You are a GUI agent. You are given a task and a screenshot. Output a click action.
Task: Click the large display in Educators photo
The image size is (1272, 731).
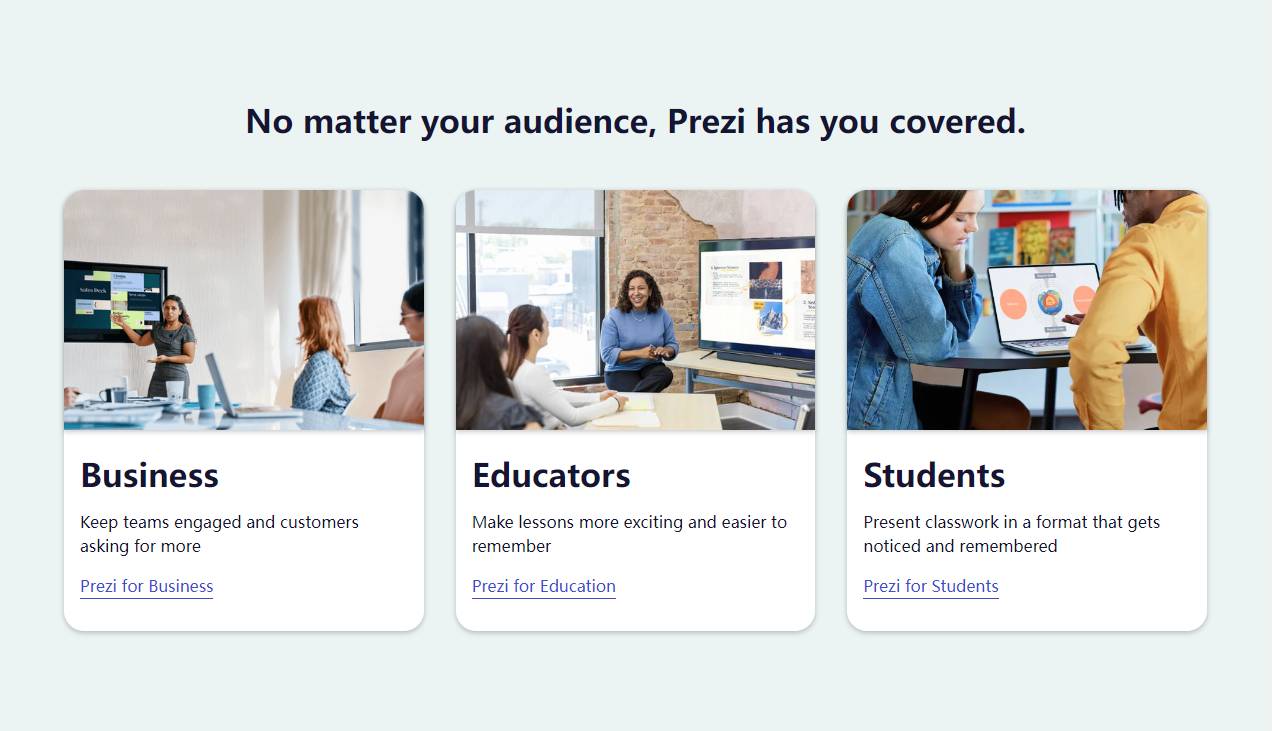(x=757, y=297)
